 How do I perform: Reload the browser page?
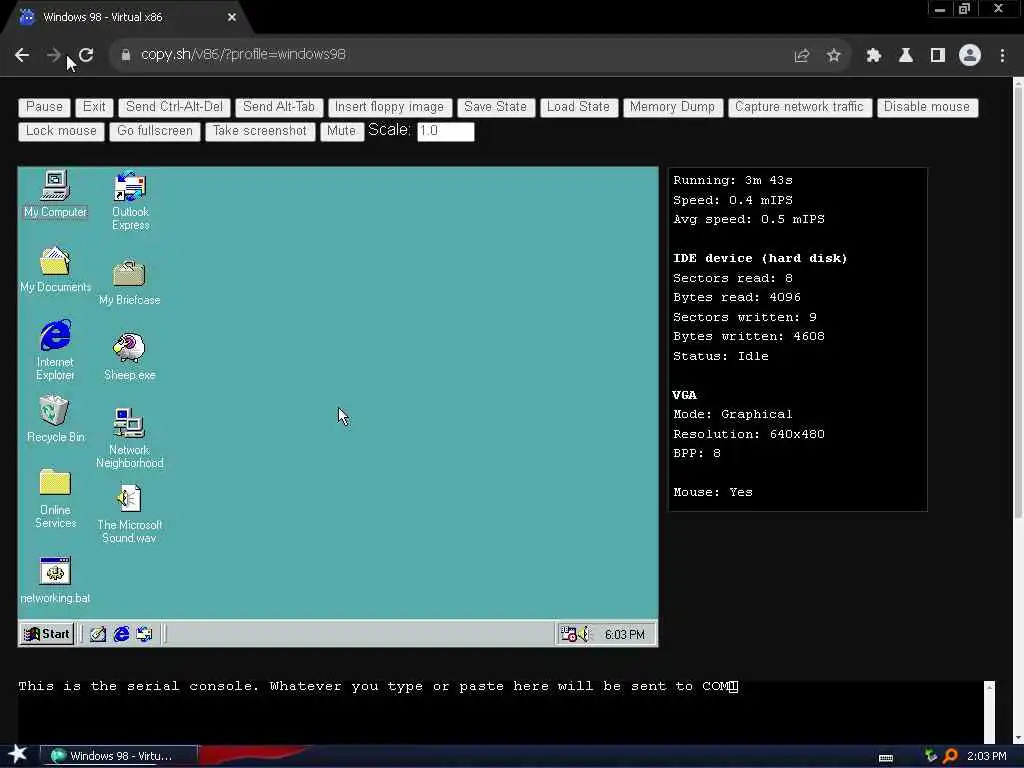click(86, 55)
